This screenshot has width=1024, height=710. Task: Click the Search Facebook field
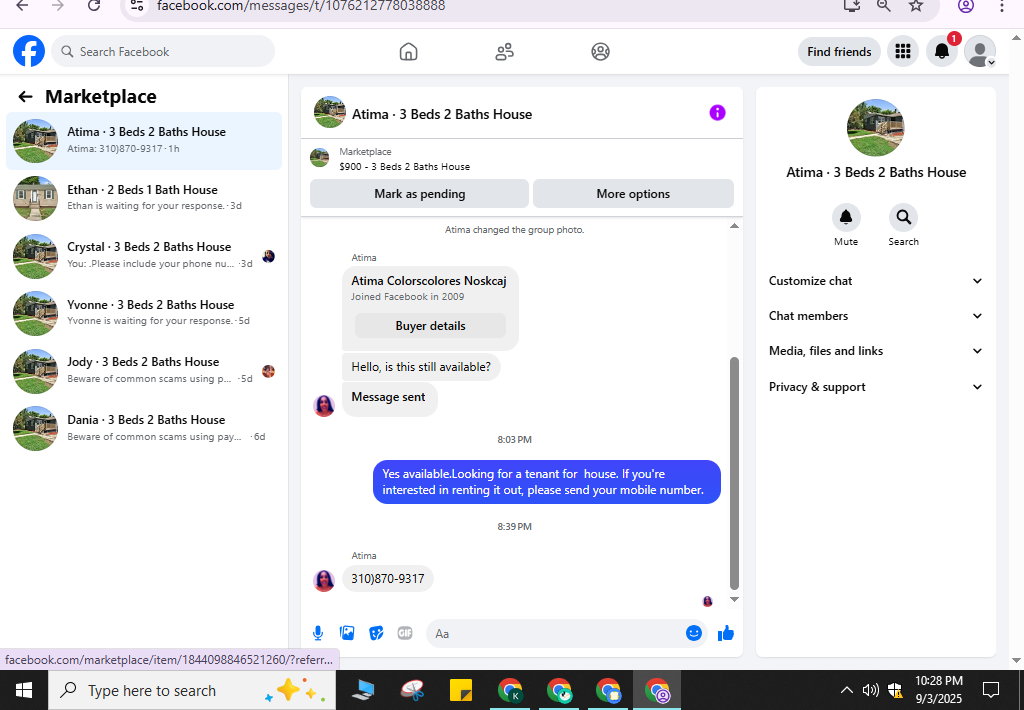(x=163, y=52)
